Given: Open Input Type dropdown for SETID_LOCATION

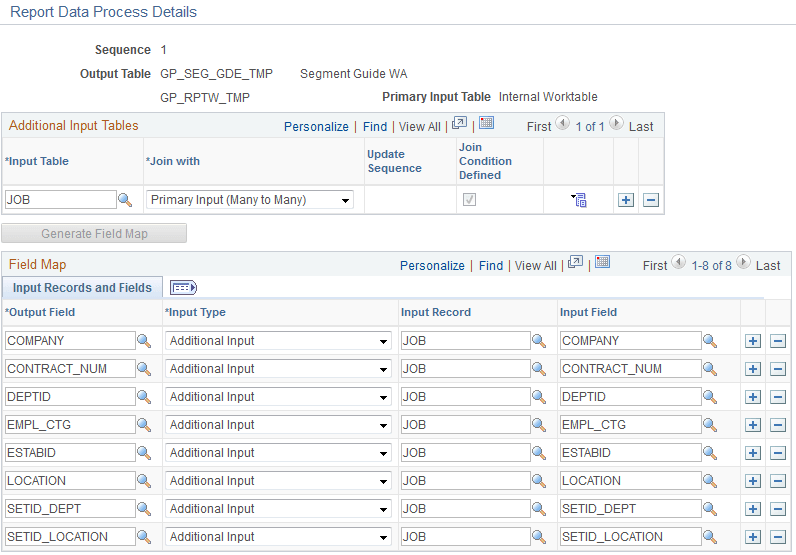Looking at the screenshot, I should pyautogui.click(x=278, y=537).
